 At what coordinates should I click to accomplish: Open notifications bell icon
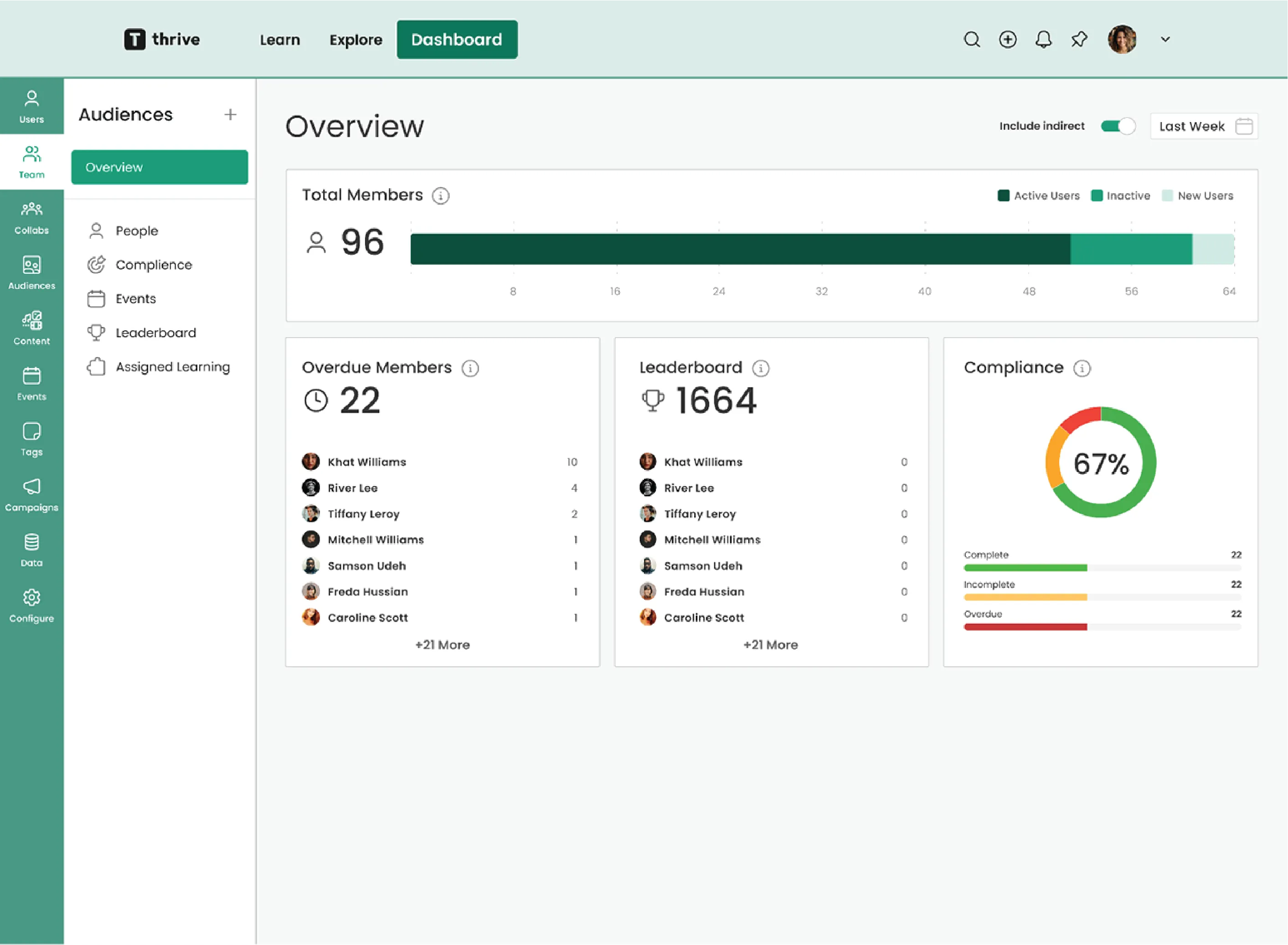[x=1043, y=40]
